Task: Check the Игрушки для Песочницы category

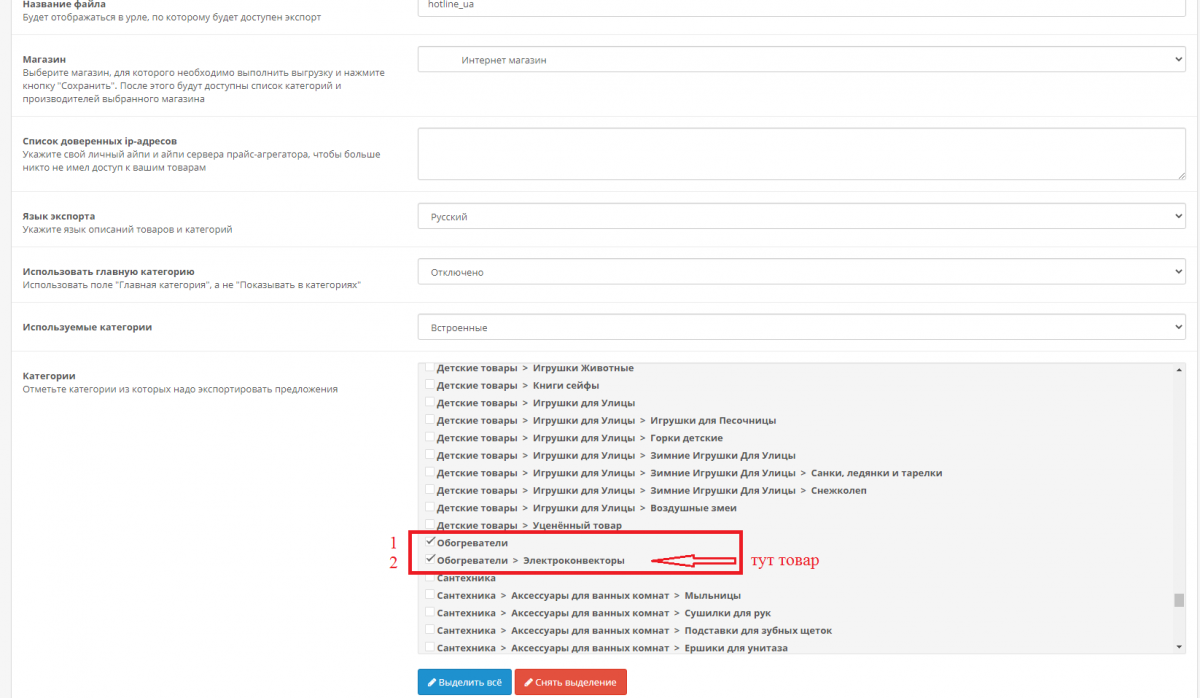Action: [431, 420]
